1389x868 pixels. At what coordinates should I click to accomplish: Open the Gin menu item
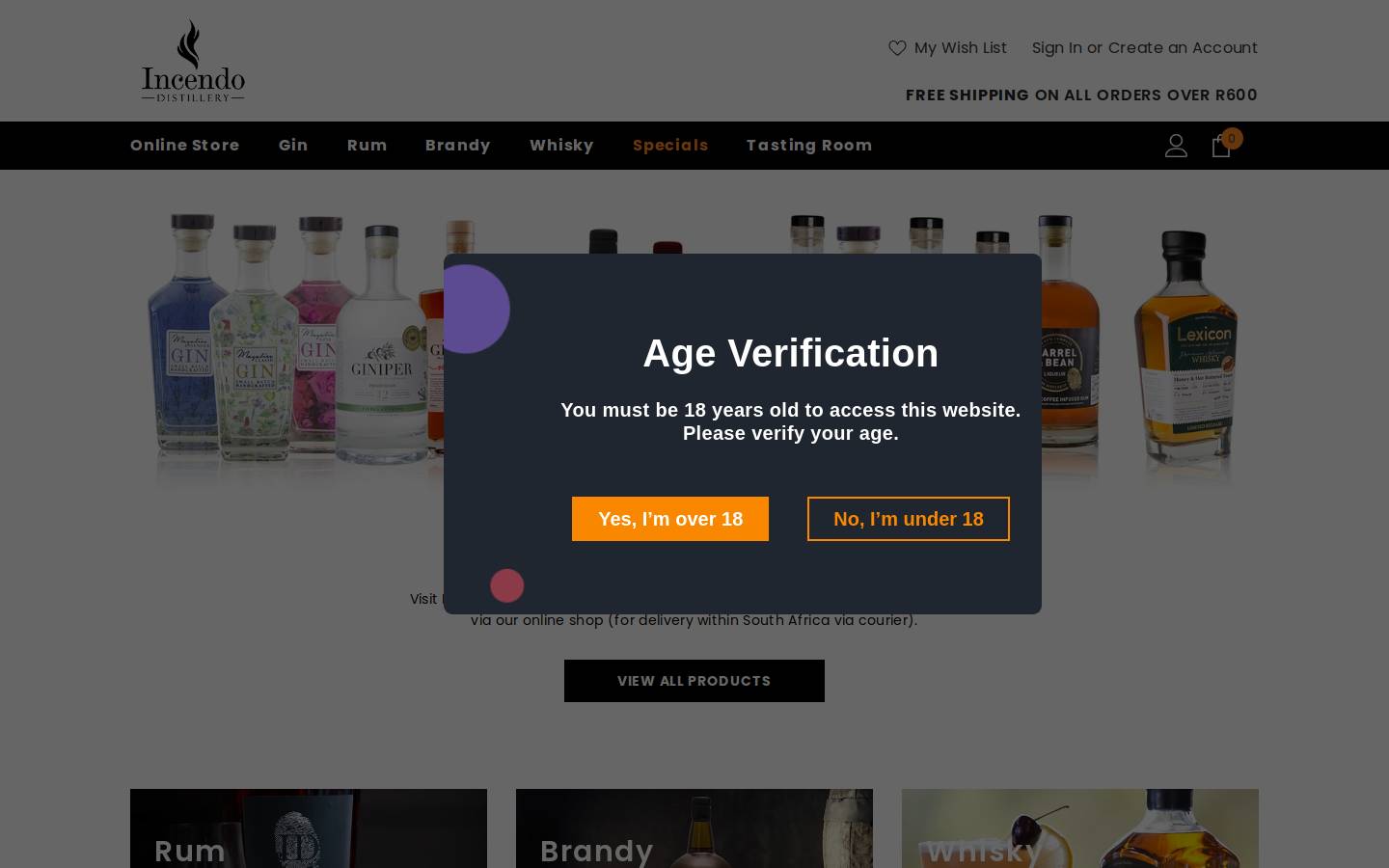tap(293, 146)
